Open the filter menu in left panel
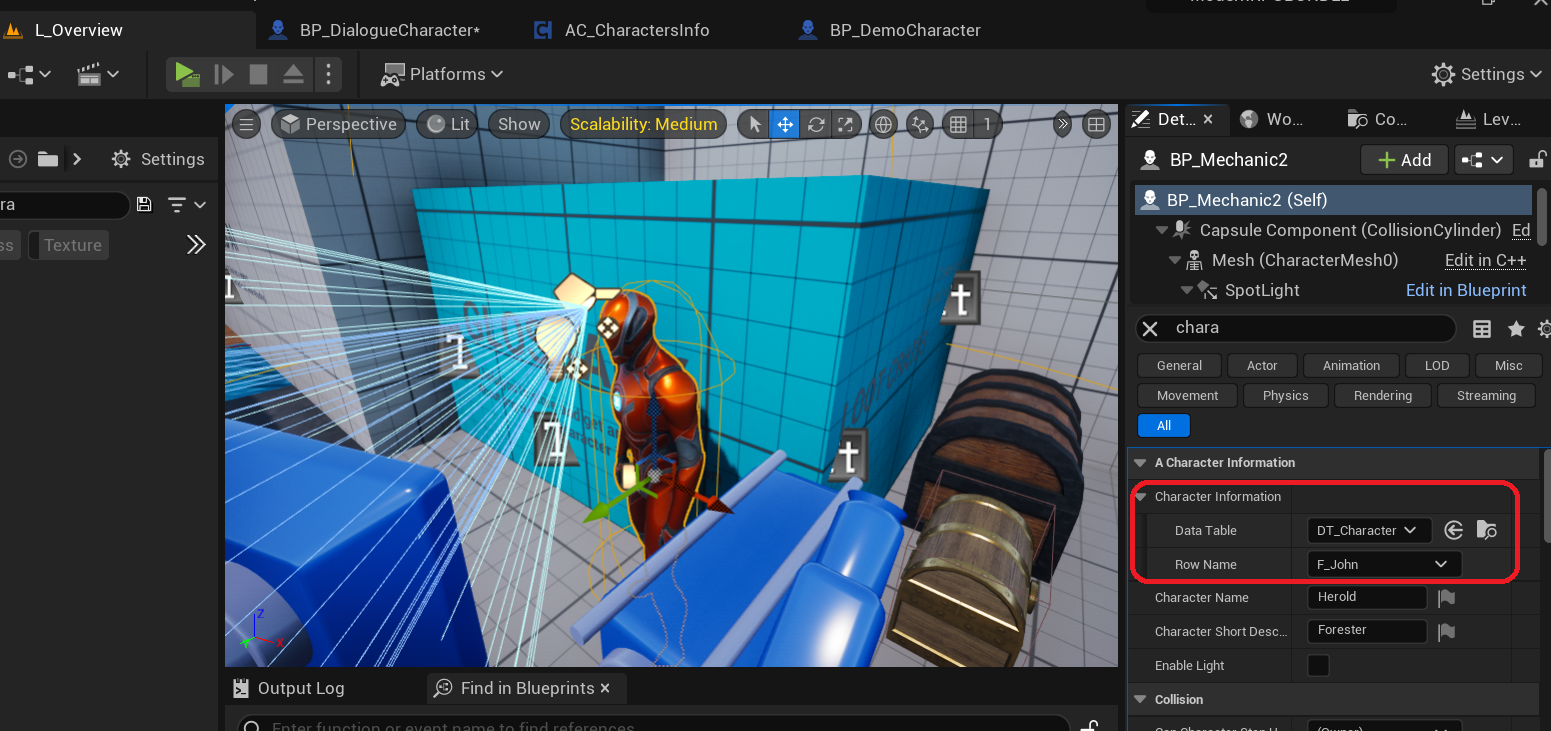 click(187, 205)
